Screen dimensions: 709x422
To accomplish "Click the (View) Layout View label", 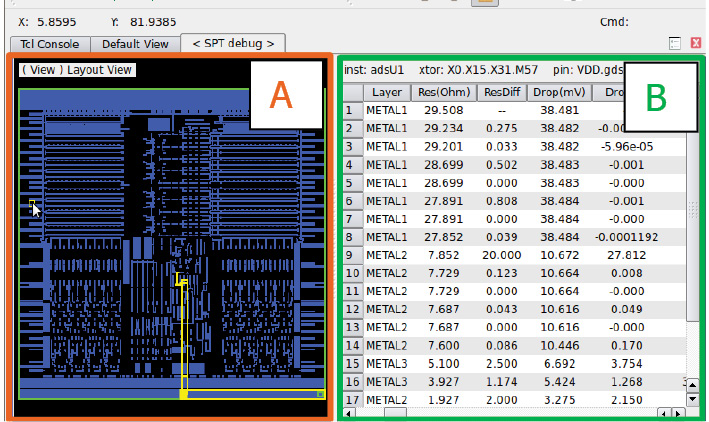I will click(78, 69).
